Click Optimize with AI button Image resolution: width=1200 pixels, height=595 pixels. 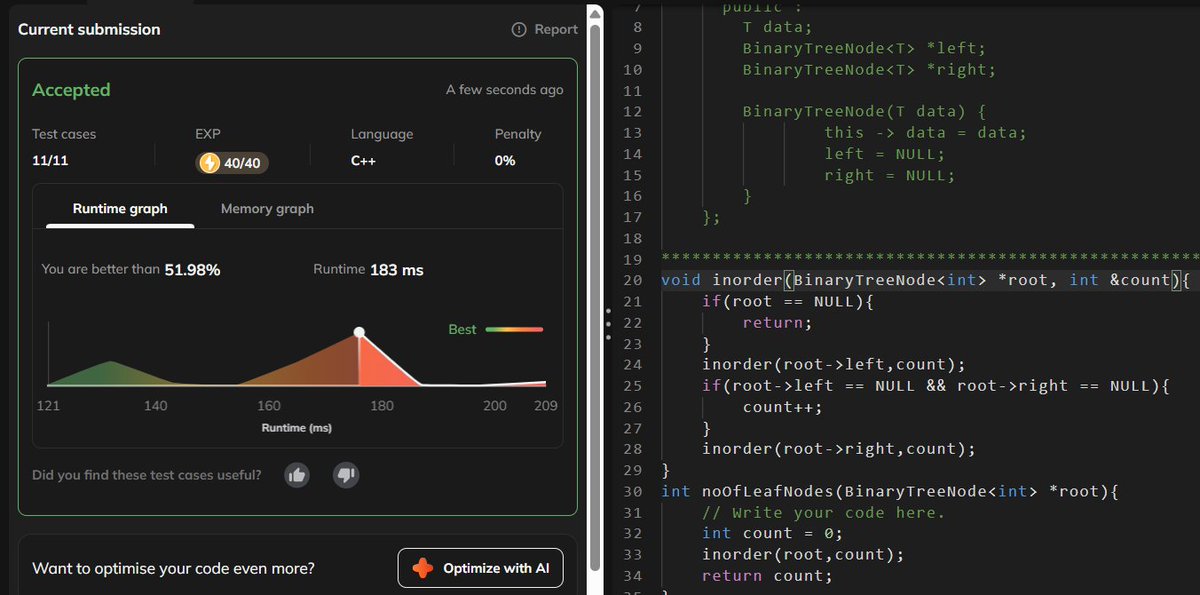point(480,568)
